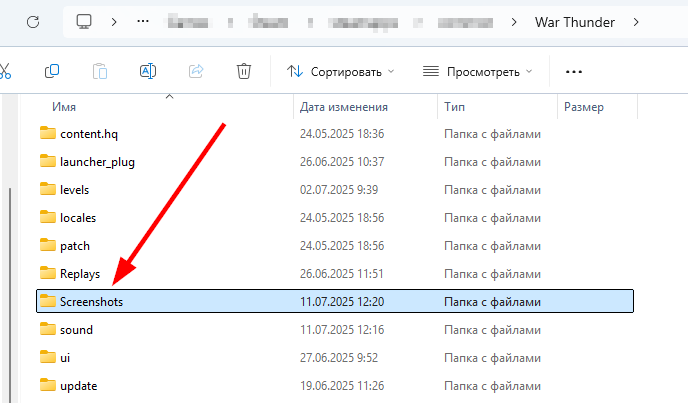Image resolution: width=688 pixels, height=403 pixels.
Task: Click date 27.06.2025 9:52
Action: (339, 358)
